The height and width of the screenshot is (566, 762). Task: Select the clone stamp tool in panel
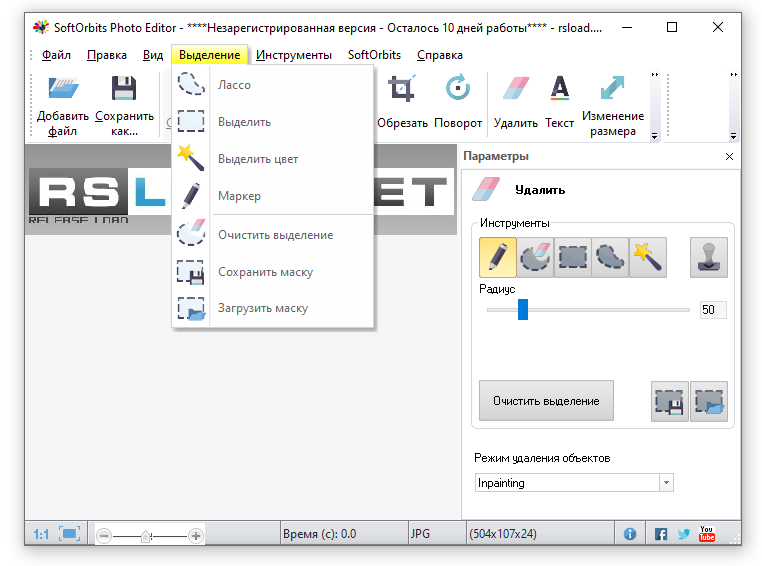[x=709, y=257]
